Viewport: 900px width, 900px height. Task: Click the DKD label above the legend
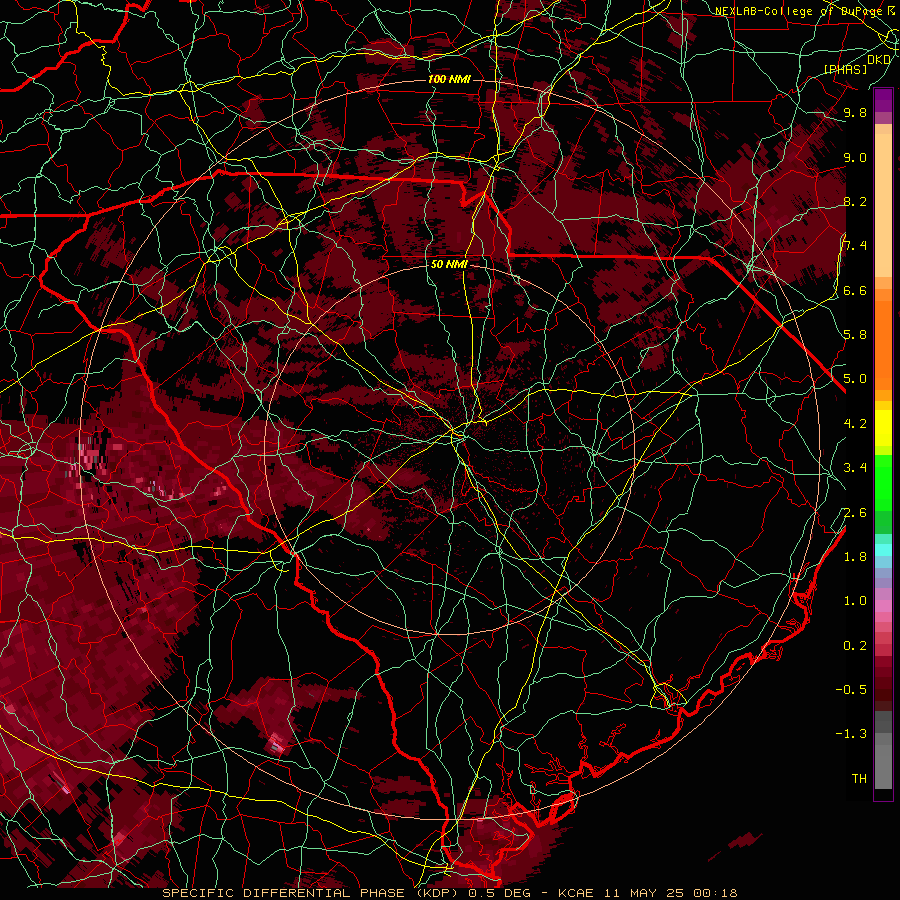tap(879, 60)
